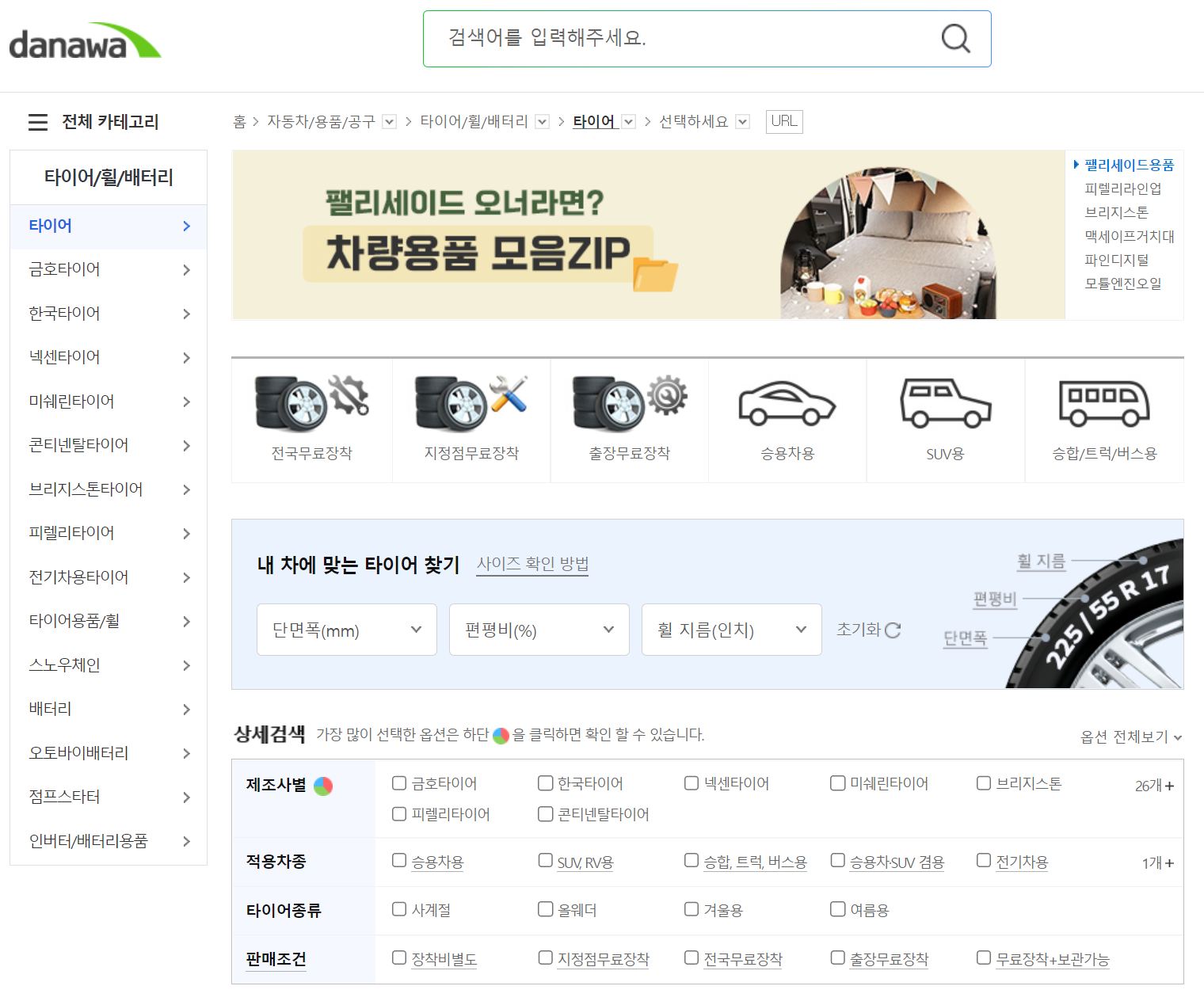
Task: Open 미쉐린타이어 sidebar arrow
Action: click(186, 402)
